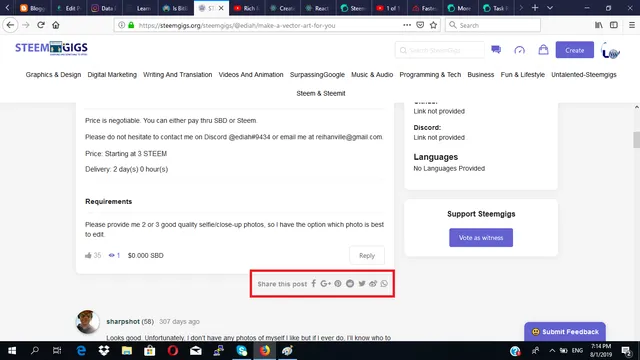Open SurpassingGoogle category
This screenshot has width=640, height=360.
[317, 74]
